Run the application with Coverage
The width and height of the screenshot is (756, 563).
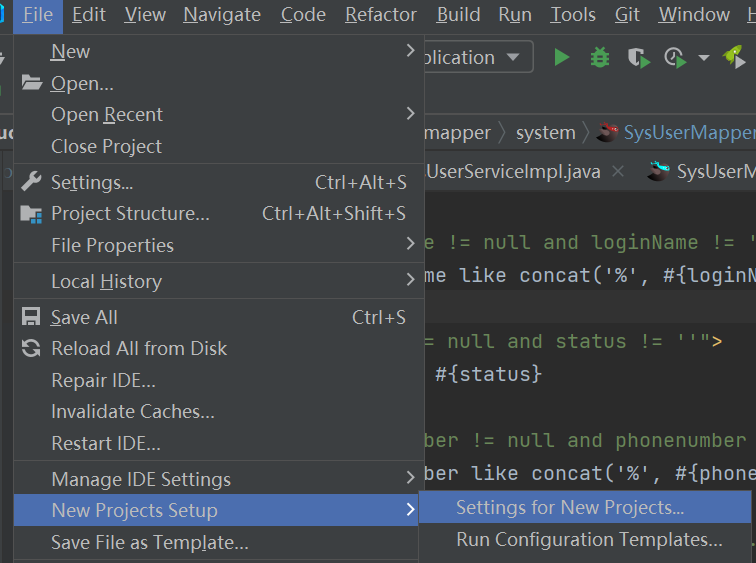click(x=637, y=57)
